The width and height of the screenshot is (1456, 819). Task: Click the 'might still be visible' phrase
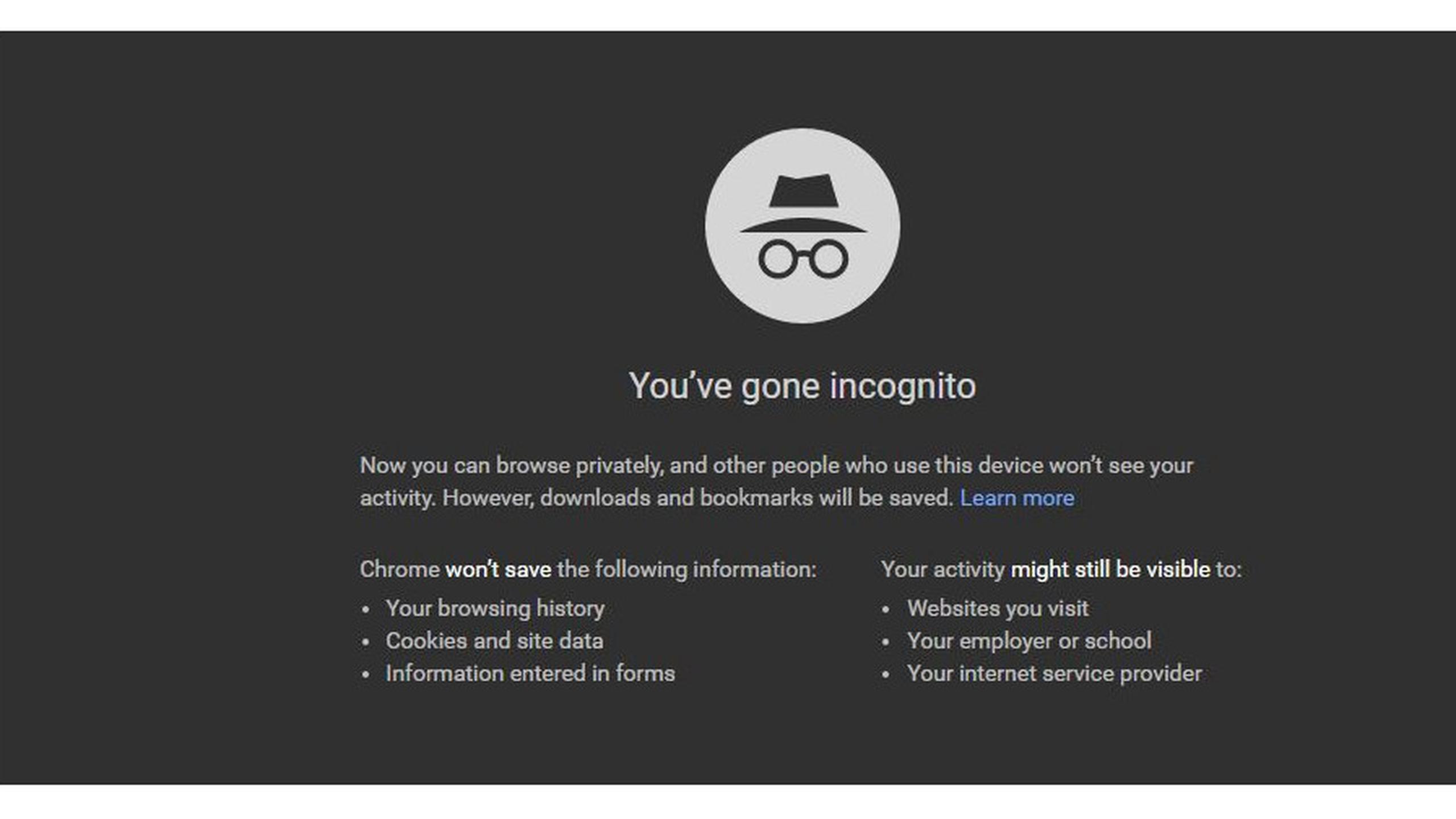pos(1110,569)
